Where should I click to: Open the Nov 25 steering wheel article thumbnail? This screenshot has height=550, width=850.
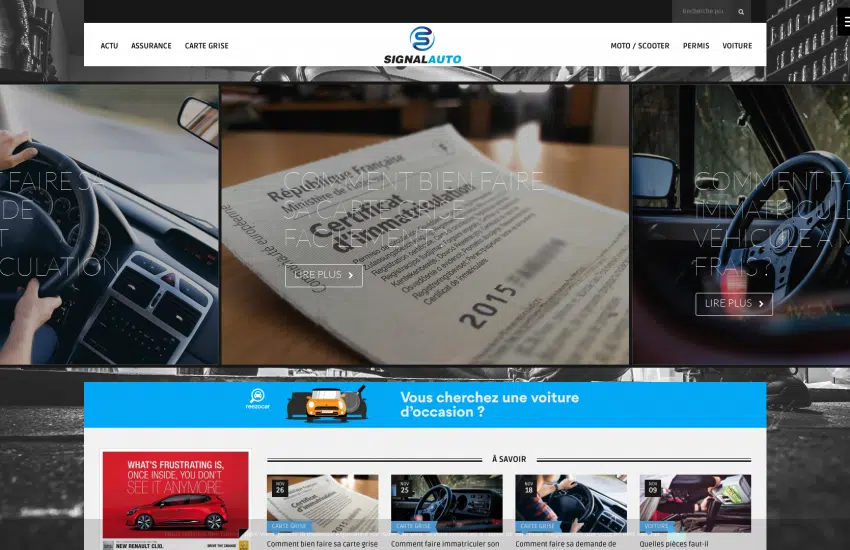tap(446, 500)
